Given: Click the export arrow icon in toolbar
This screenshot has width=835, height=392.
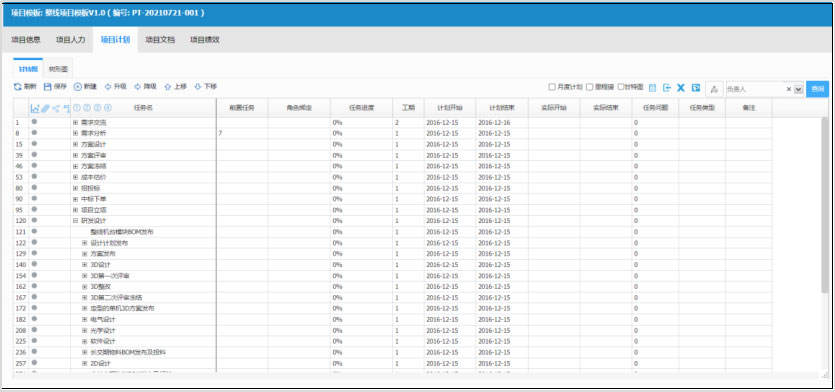Looking at the screenshot, I should pyautogui.click(x=667, y=87).
